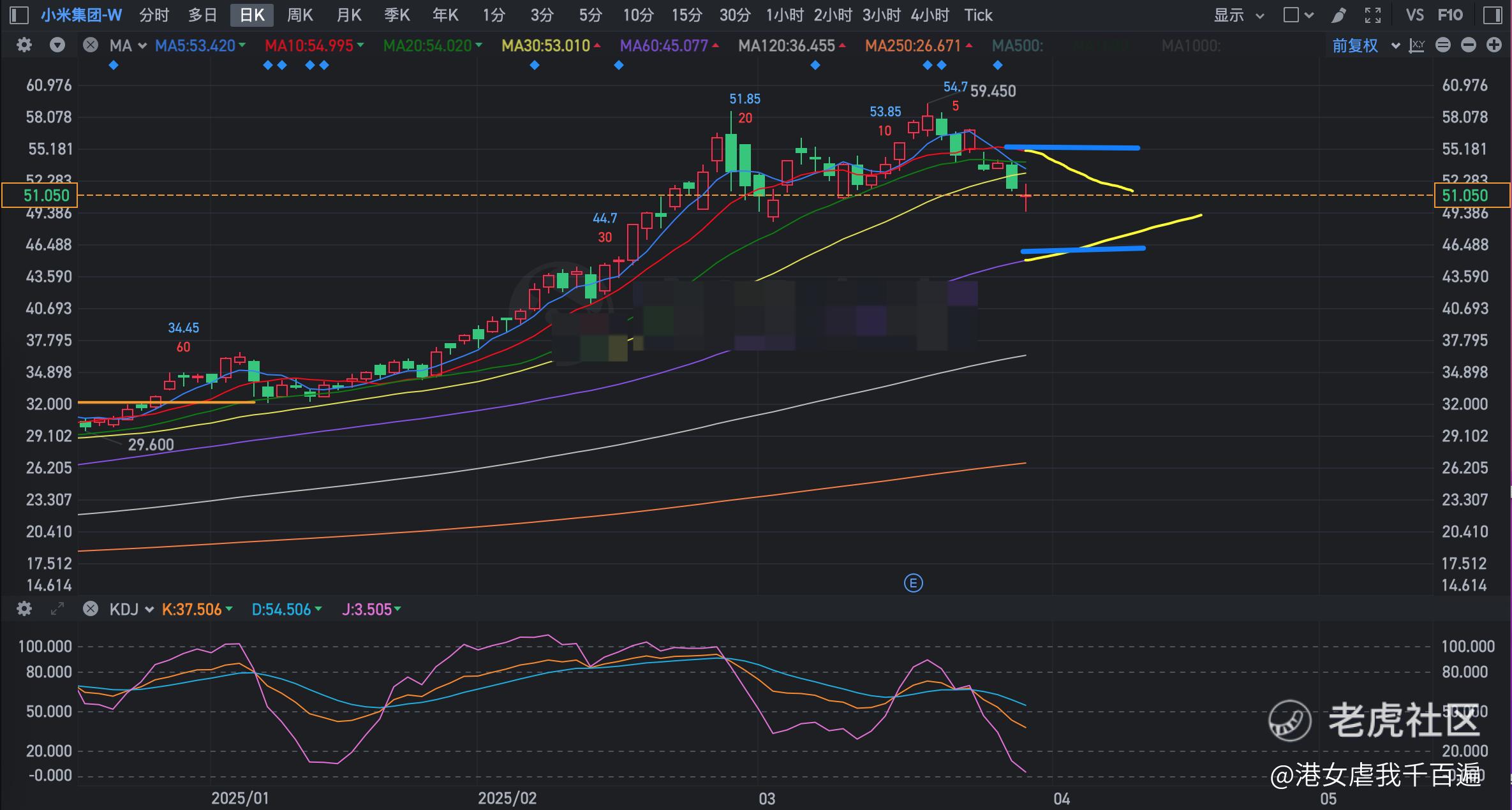Enter fullscreen chart mode
The image size is (1512, 810).
click(1373, 15)
